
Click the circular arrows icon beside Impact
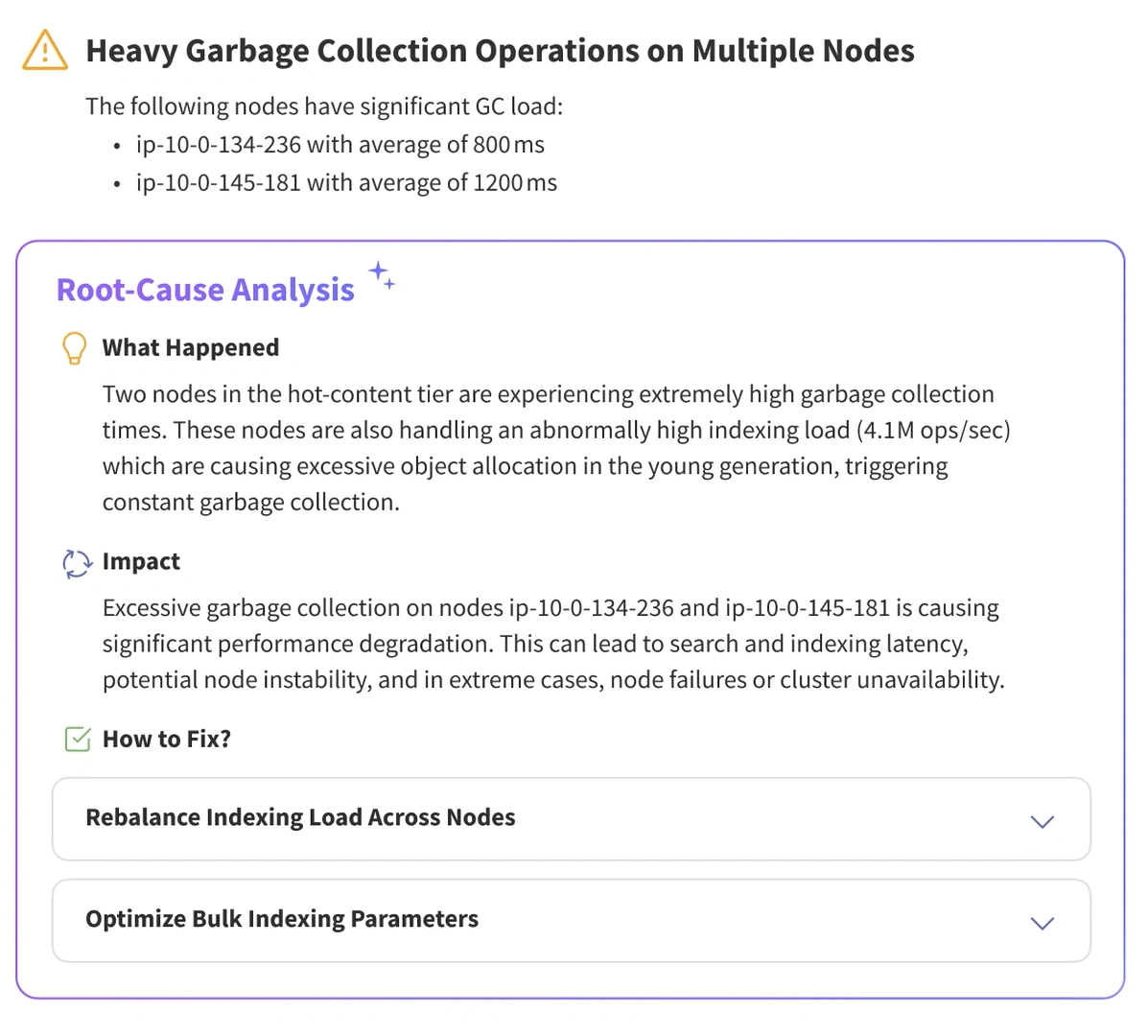click(x=76, y=563)
